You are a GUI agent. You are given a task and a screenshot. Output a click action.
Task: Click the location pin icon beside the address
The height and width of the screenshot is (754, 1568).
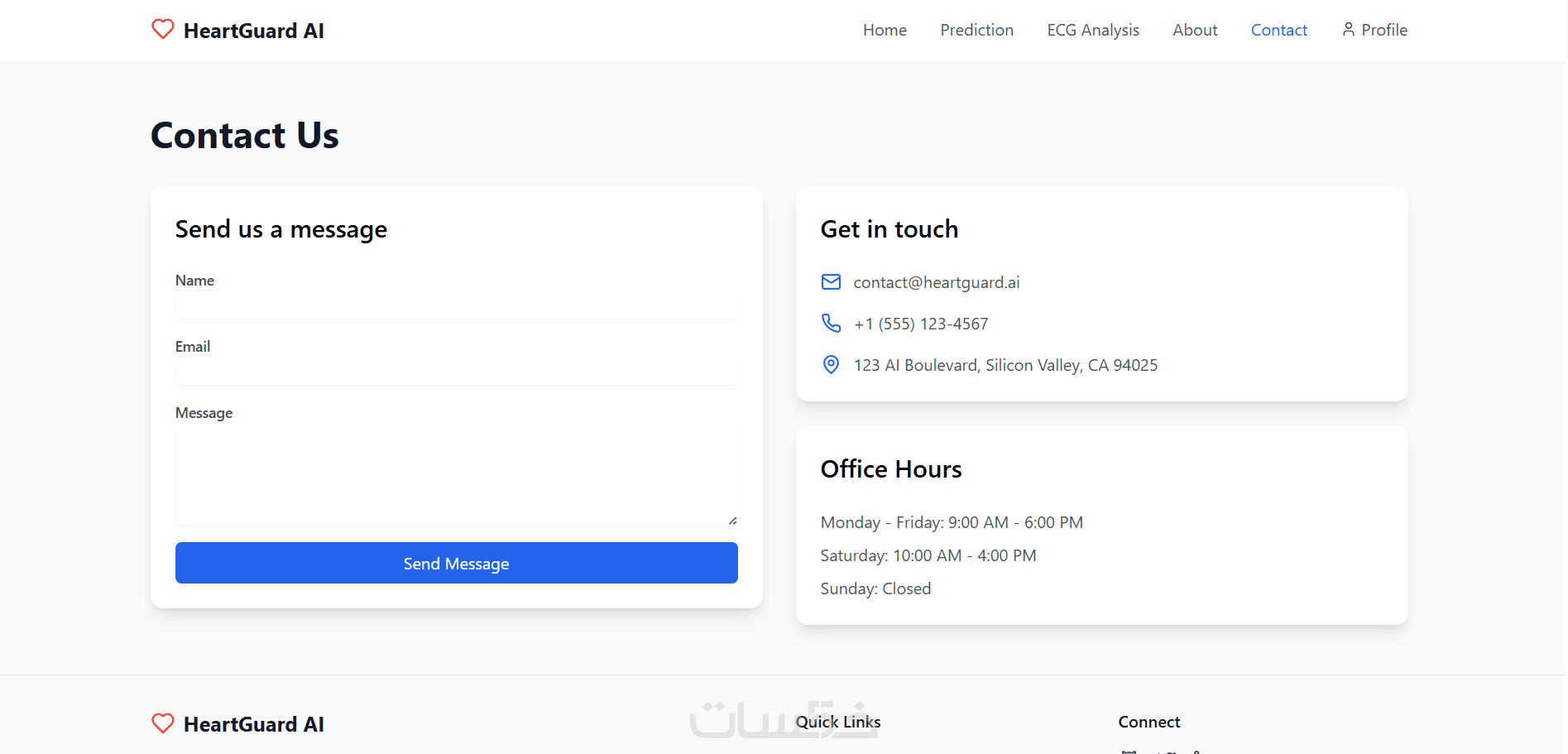(831, 364)
